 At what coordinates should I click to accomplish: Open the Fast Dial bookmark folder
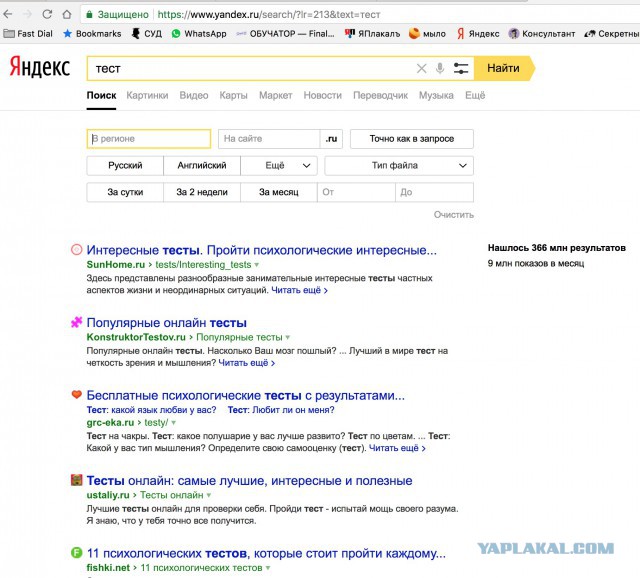coord(28,33)
